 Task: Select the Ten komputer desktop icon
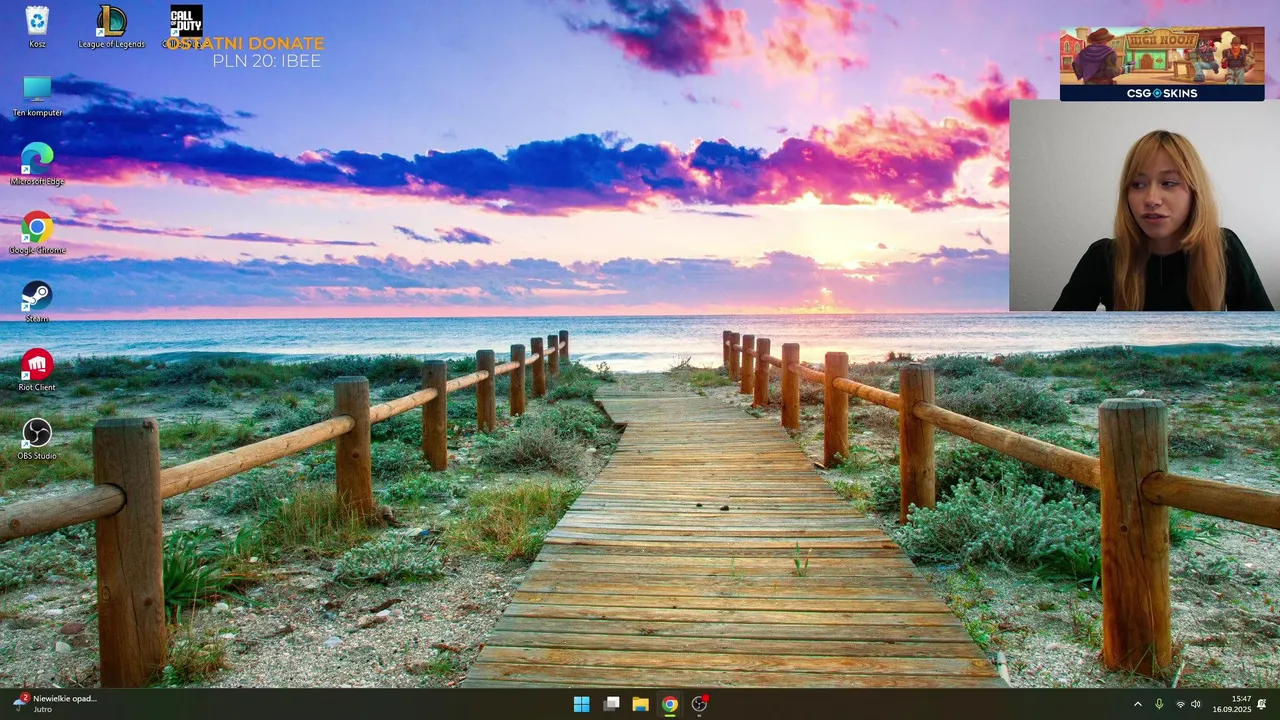(37, 96)
